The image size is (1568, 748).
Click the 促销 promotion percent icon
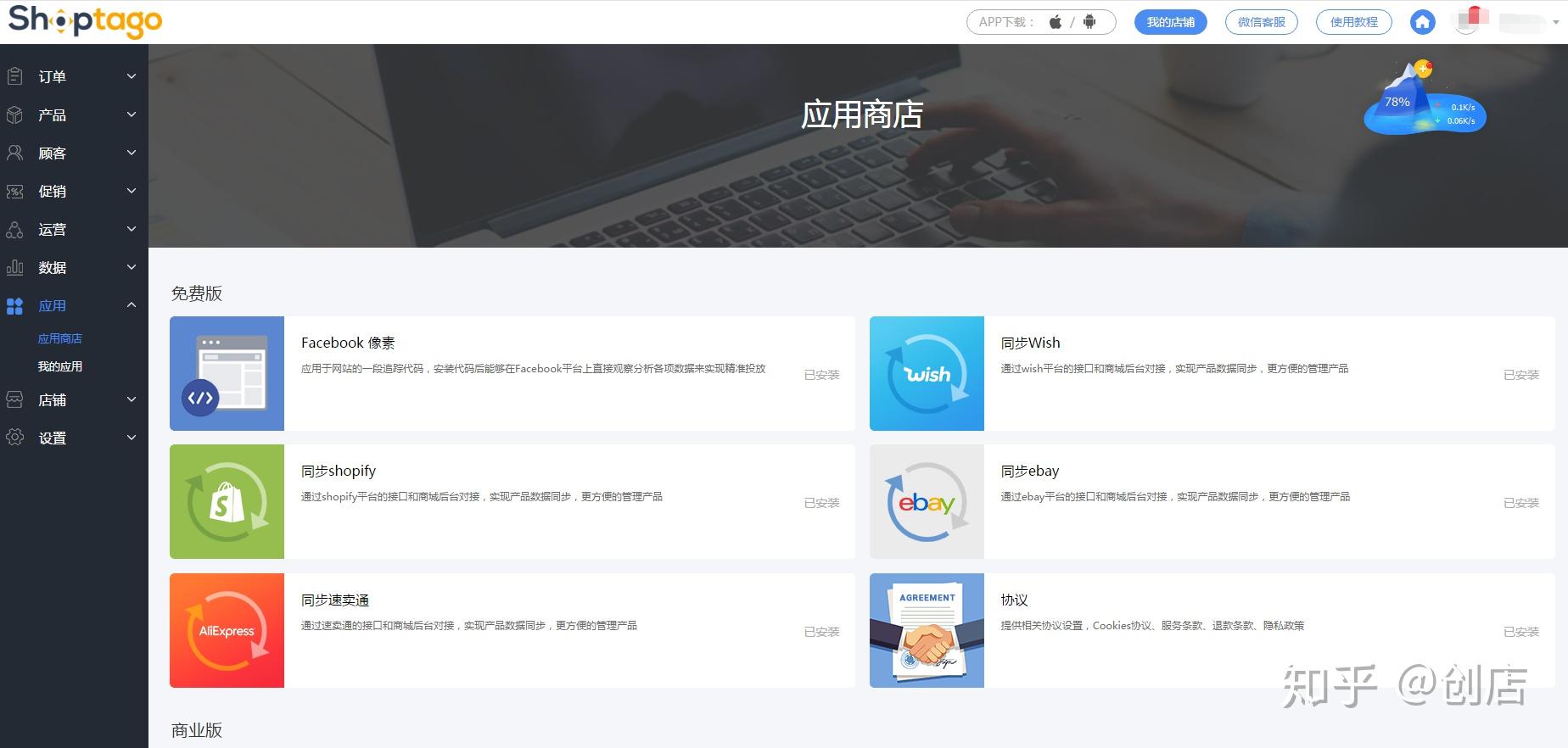[14, 191]
